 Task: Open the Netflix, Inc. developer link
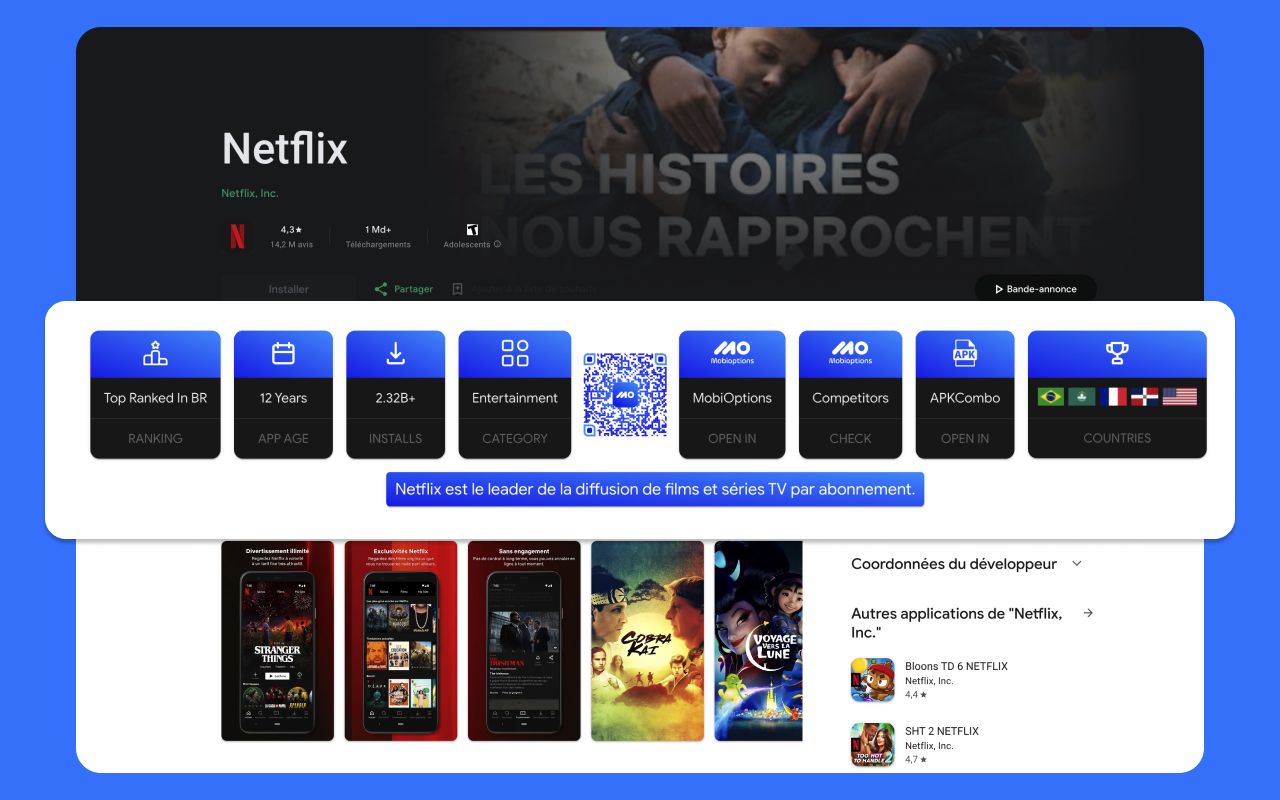click(250, 193)
